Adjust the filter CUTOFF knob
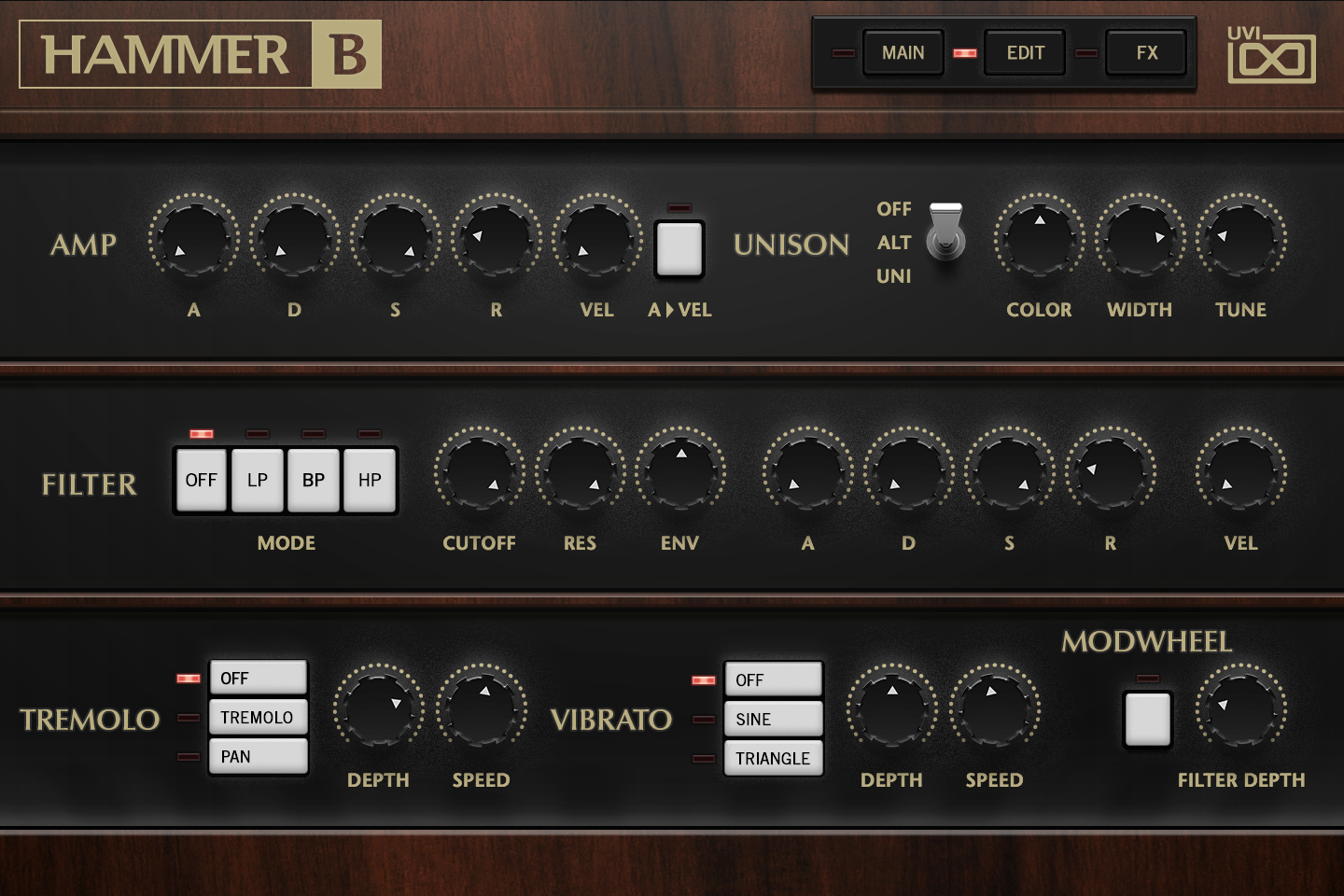The image size is (1344, 896). (479, 472)
